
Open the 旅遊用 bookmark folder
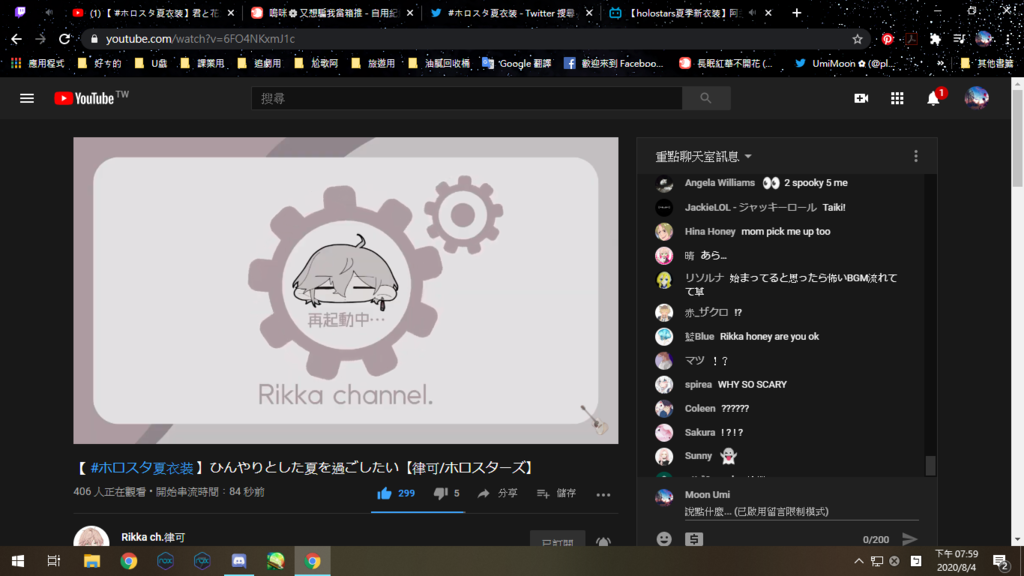(373, 63)
